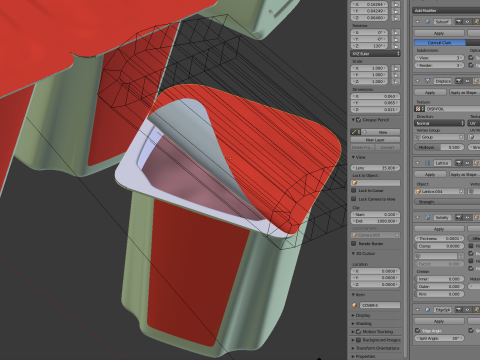The width and height of the screenshot is (480, 360).
Task: Open the Direction Normal dropdown
Action: point(439,123)
